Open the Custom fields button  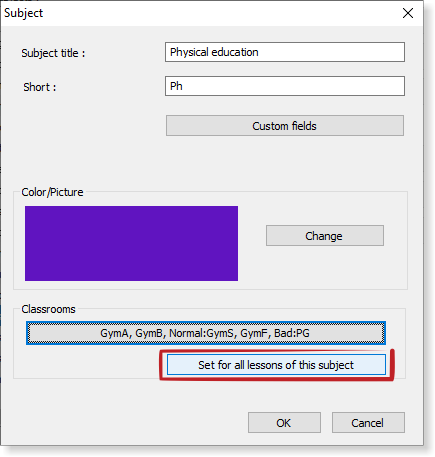pyautogui.click(x=285, y=126)
